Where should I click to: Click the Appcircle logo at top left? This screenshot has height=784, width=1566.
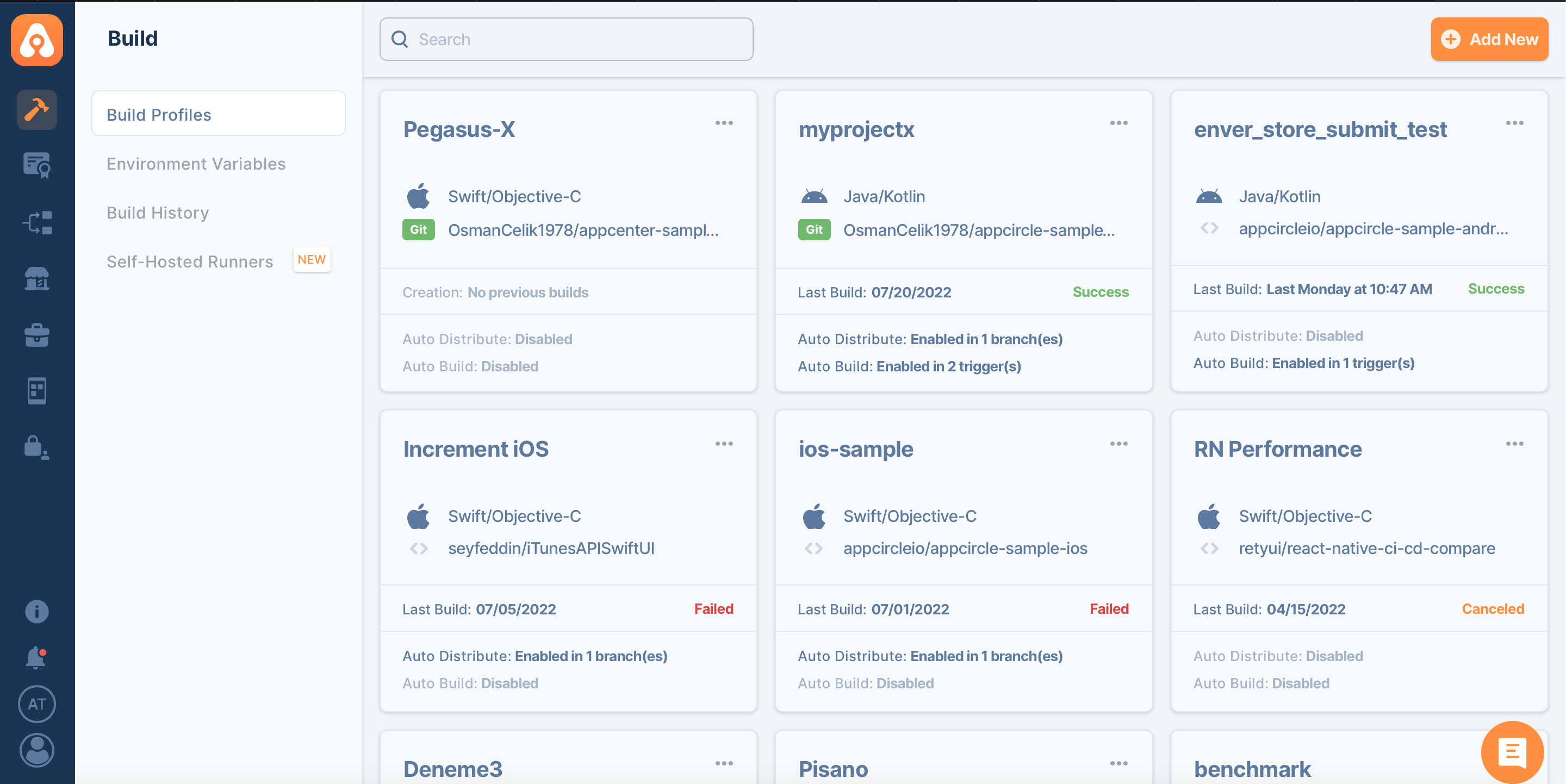coord(36,40)
